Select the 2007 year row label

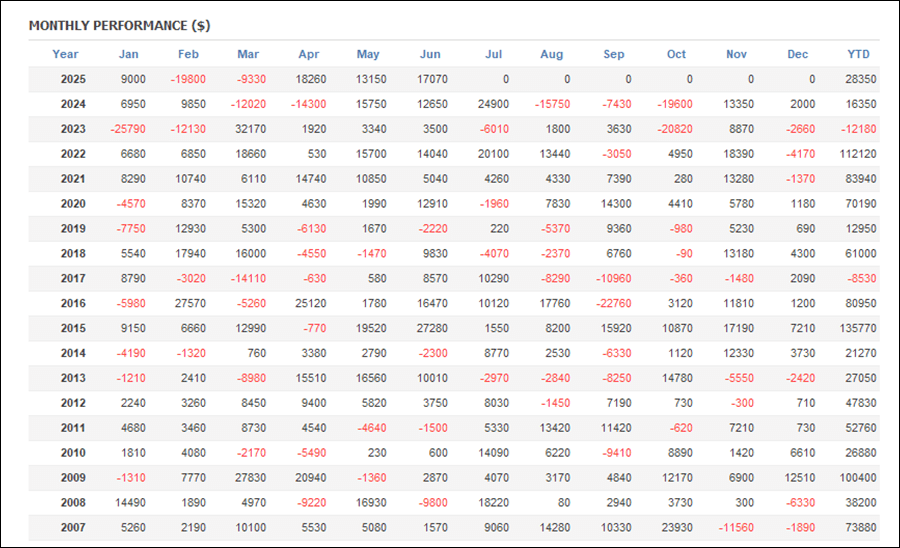(73, 527)
